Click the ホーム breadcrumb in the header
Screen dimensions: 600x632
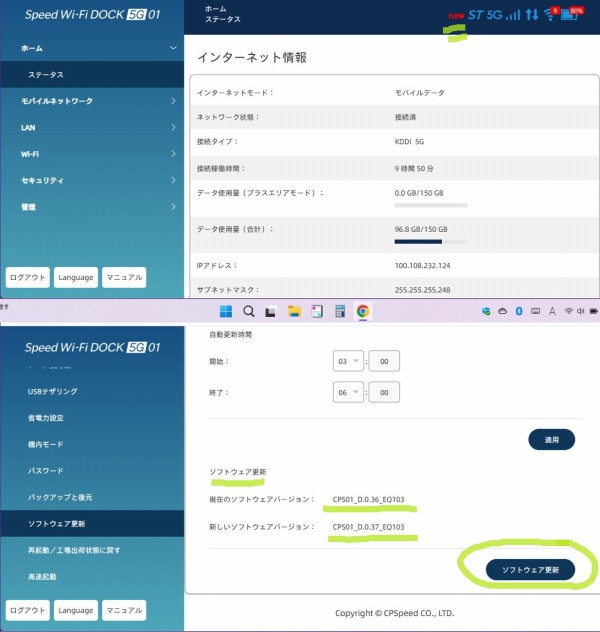(x=216, y=9)
